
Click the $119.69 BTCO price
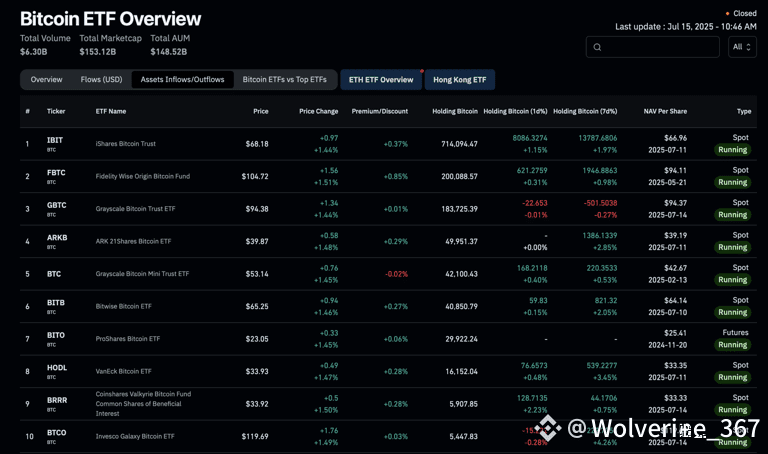[255, 436]
